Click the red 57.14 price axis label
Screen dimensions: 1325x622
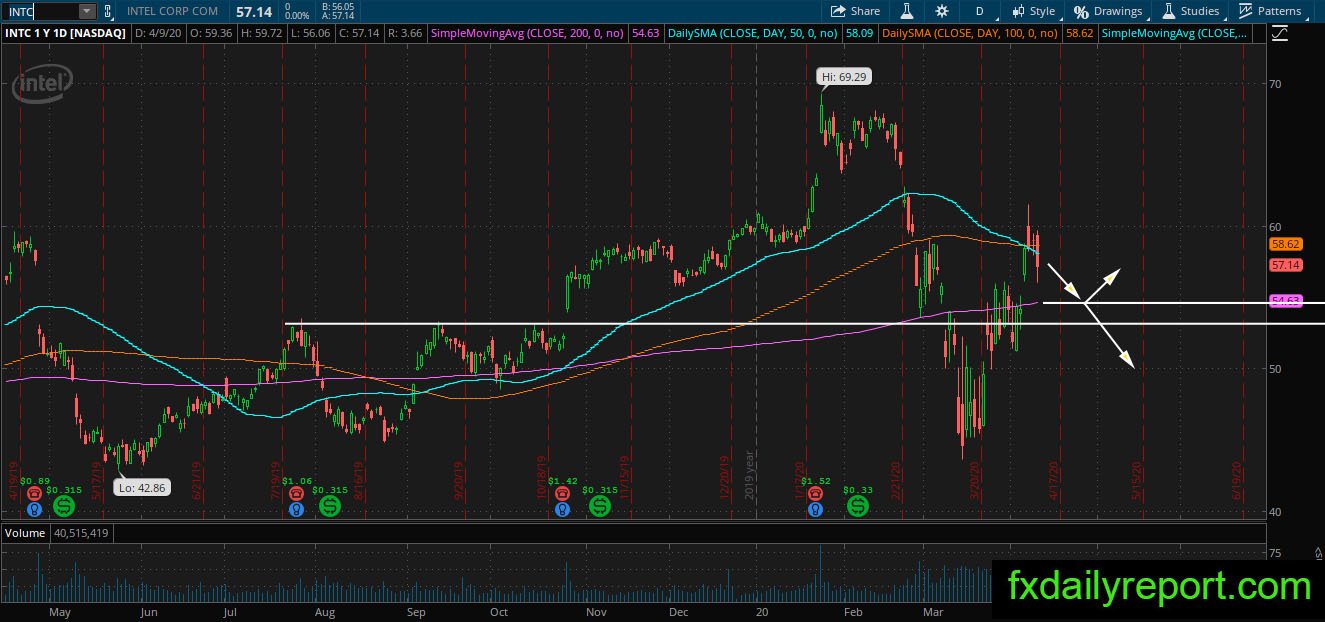pyautogui.click(x=1285, y=265)
